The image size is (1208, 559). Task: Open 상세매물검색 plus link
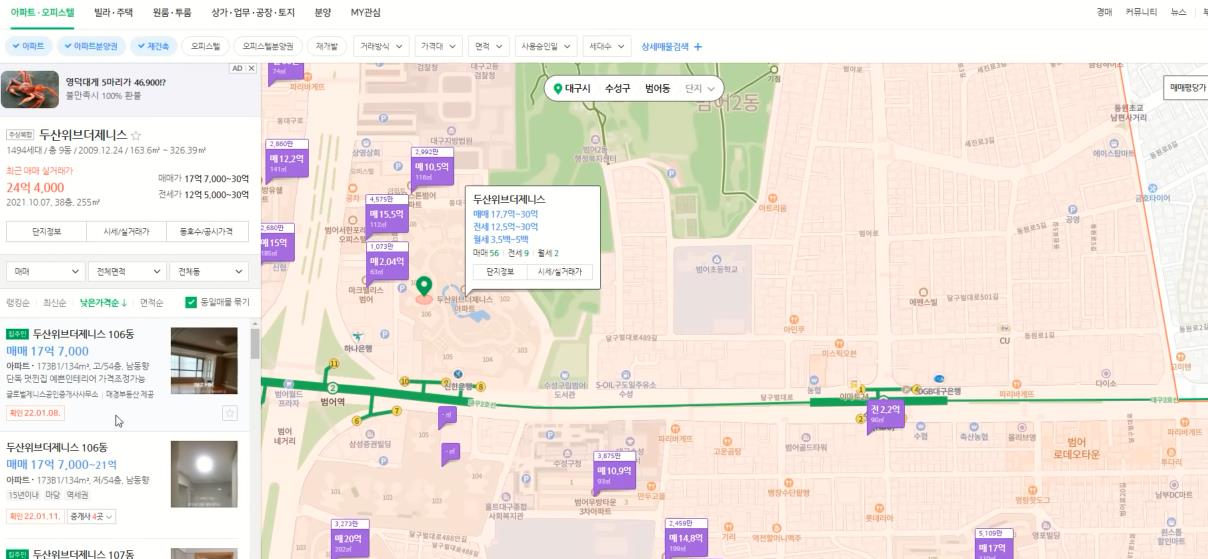[671, 46]
